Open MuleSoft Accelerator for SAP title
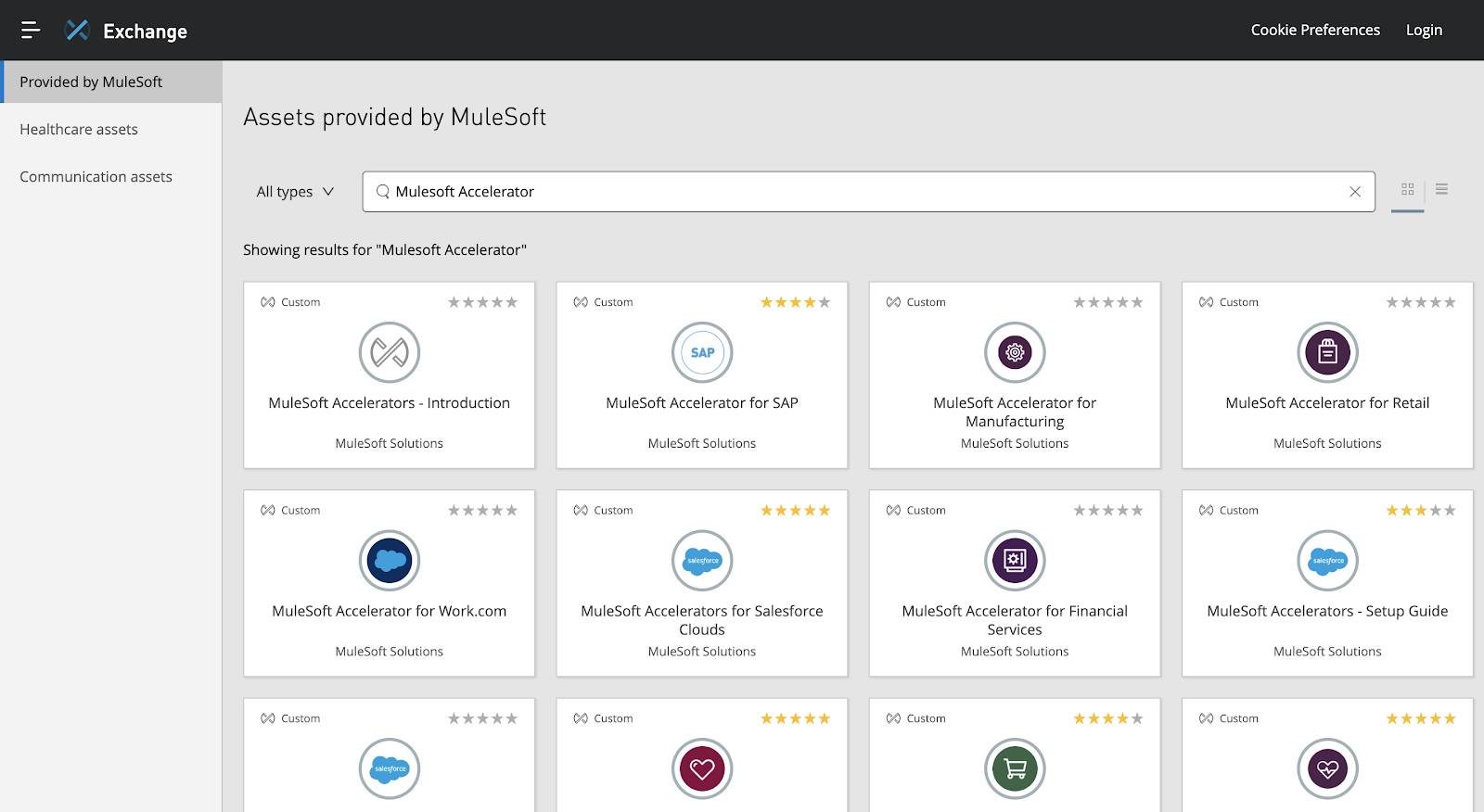Image resolution: width=1484 pixels, height=812 pixels. (x=702, y=403)
